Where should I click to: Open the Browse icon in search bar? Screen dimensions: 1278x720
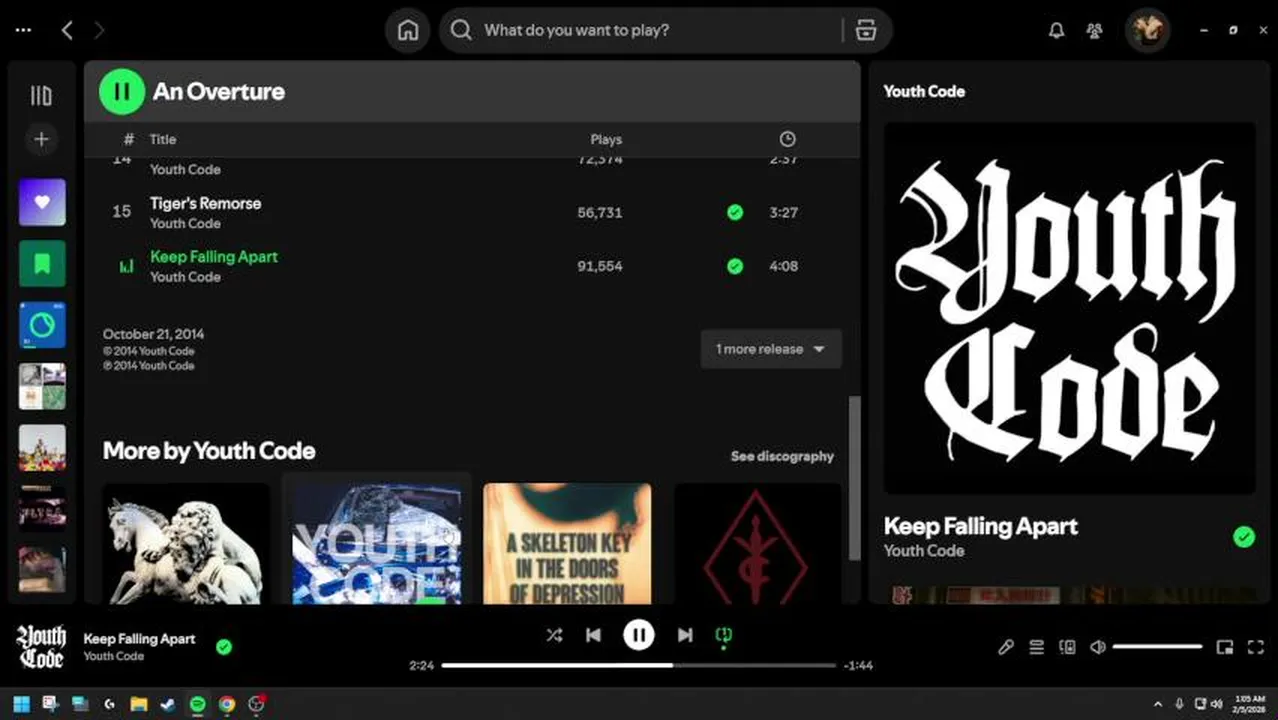coord(866,30)
